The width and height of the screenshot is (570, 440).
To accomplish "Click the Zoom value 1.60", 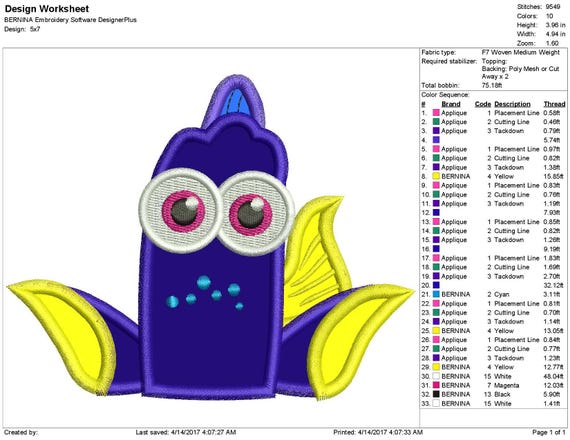I will pyautogui.click(x=552, y=43).
